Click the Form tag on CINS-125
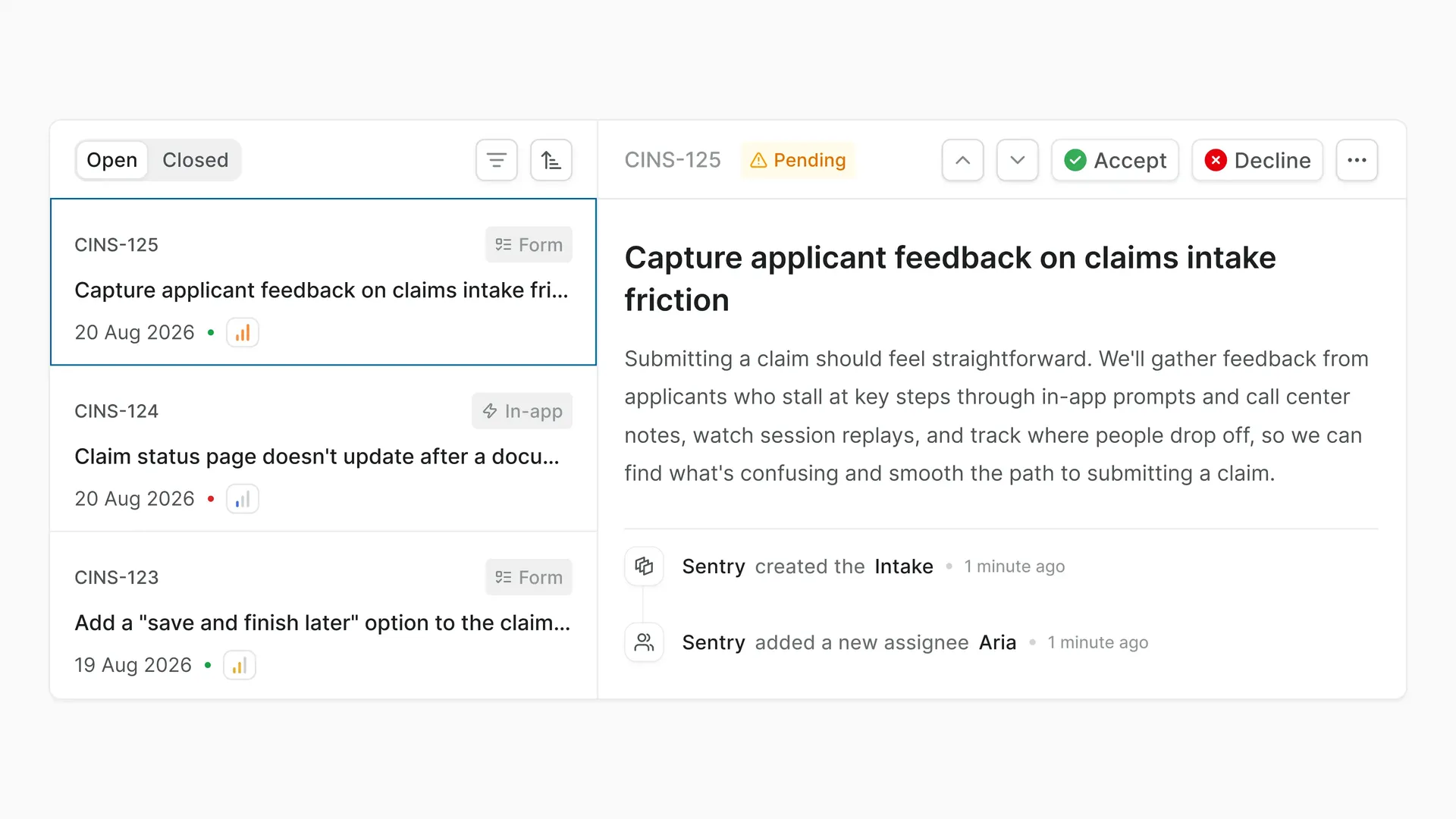The height and width of the screenshot is (819, 1456). click(529, 245)
